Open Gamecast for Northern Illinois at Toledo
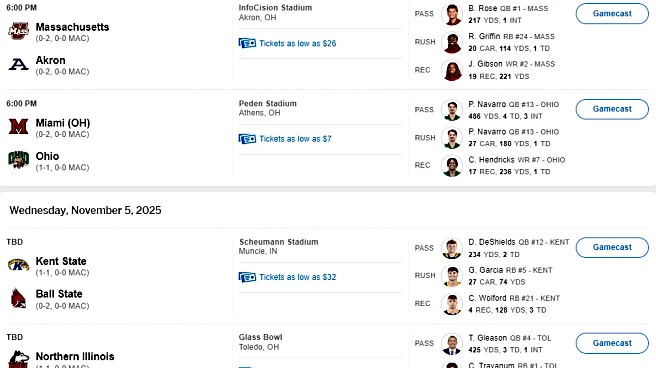This screenshot has height=368, width=656. (x=612, y=343)
